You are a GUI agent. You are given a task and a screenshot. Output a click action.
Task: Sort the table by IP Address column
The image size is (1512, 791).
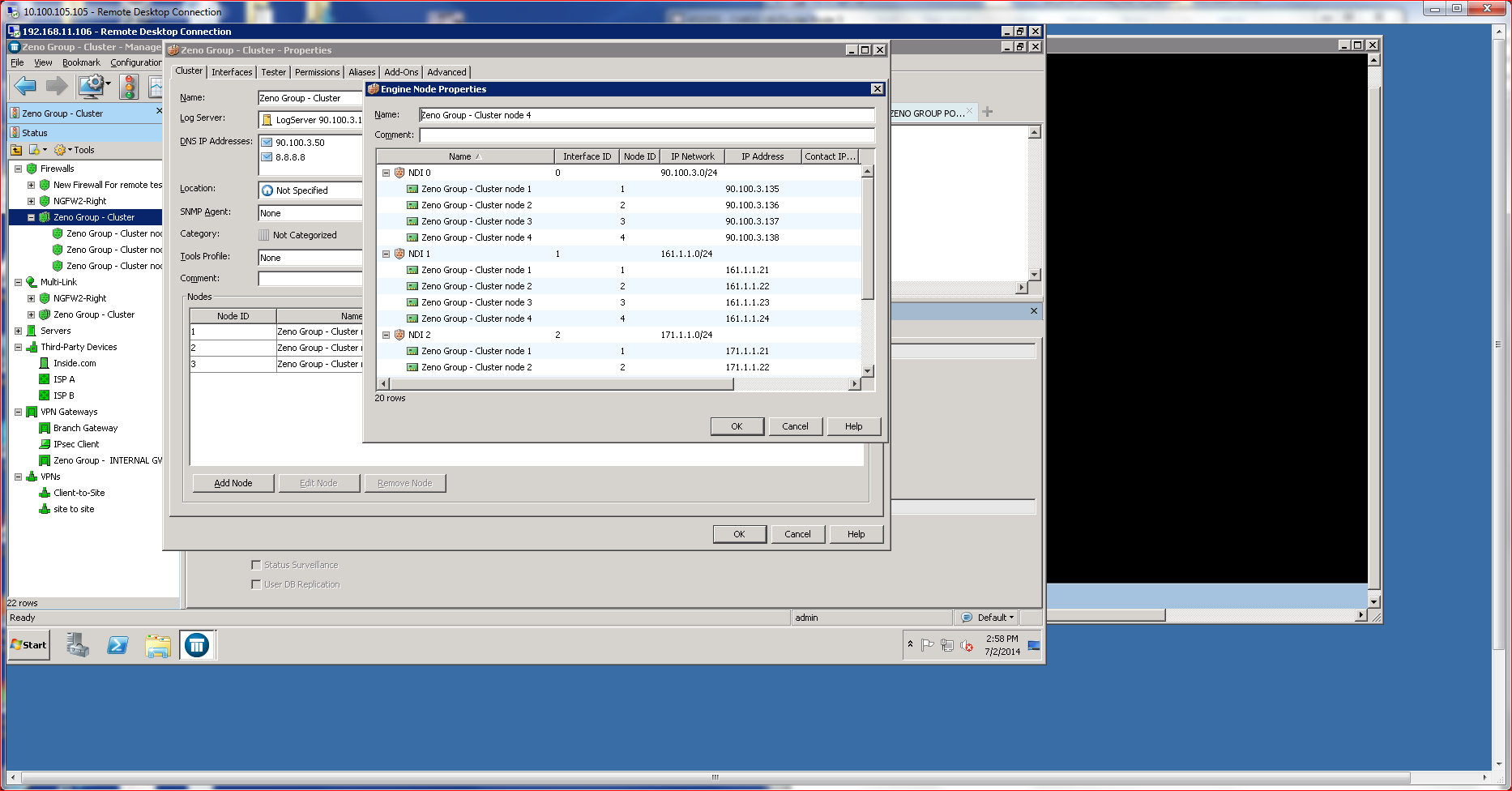762,156
